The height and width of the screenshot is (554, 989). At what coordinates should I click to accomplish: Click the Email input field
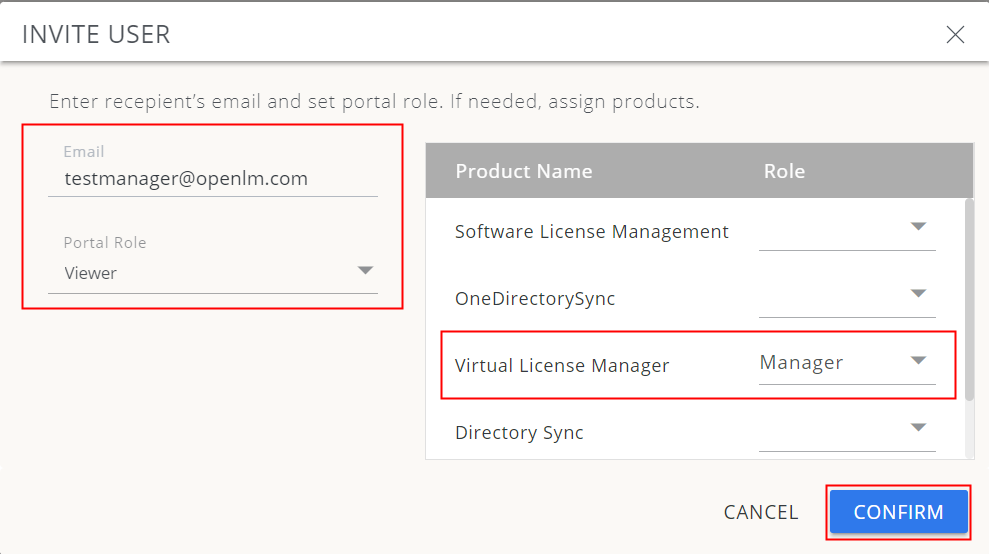click(x=212, y=179)
